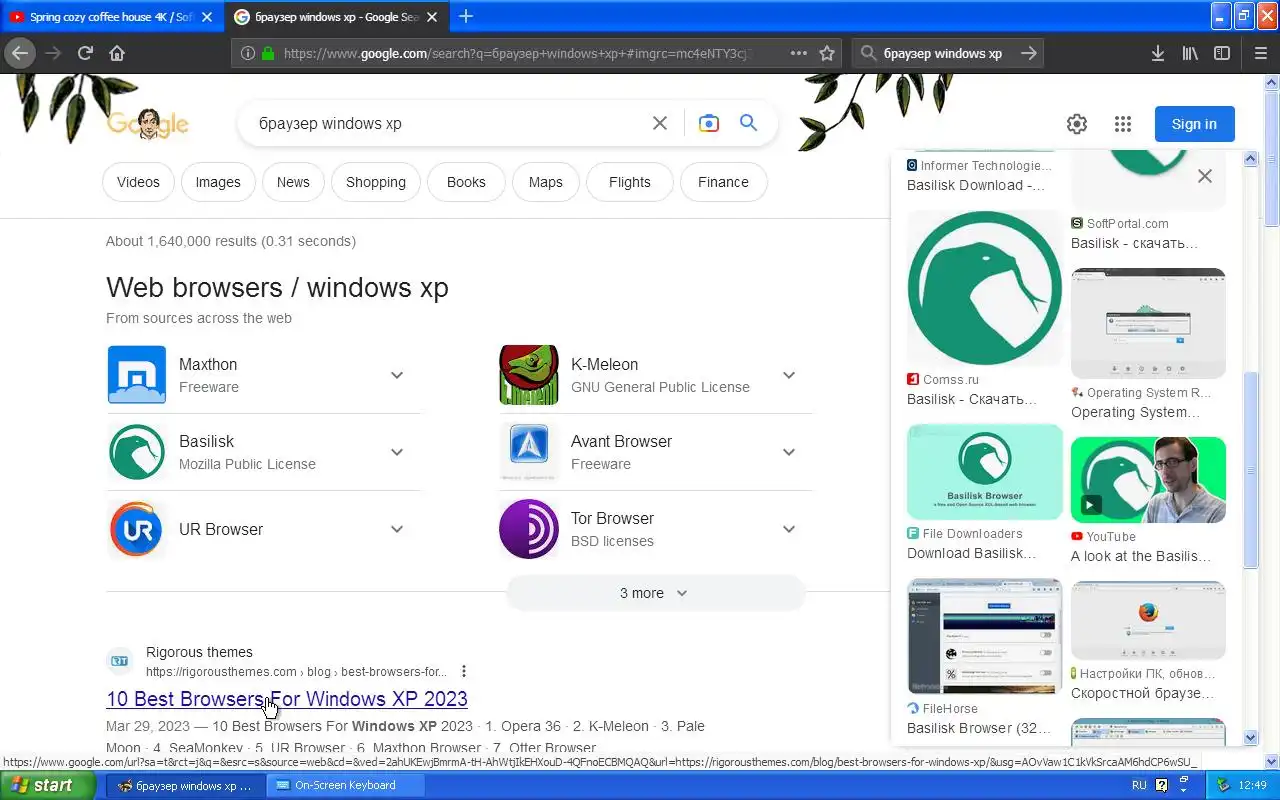
Task: Expand the Tor Browser entry chevron
Action: [x=789, y=529]
